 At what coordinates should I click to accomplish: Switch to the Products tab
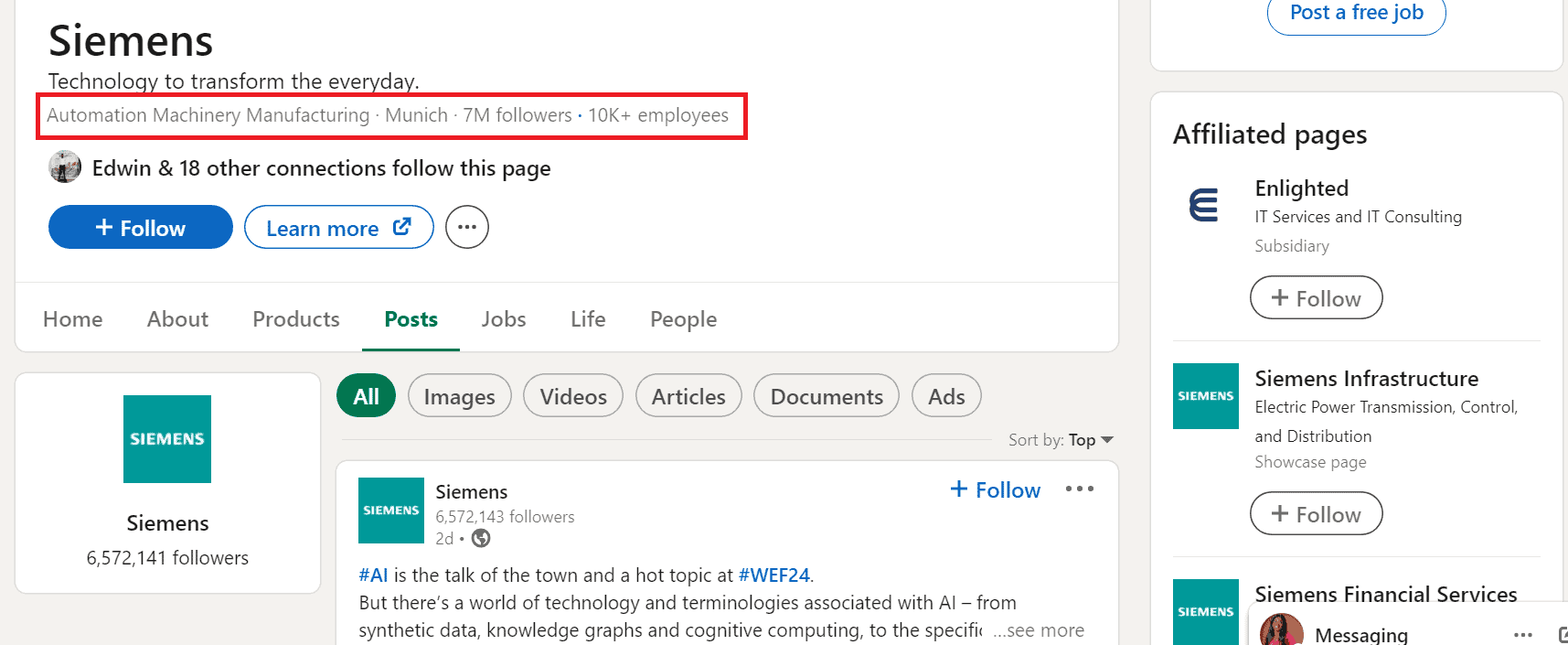point(296,319)
